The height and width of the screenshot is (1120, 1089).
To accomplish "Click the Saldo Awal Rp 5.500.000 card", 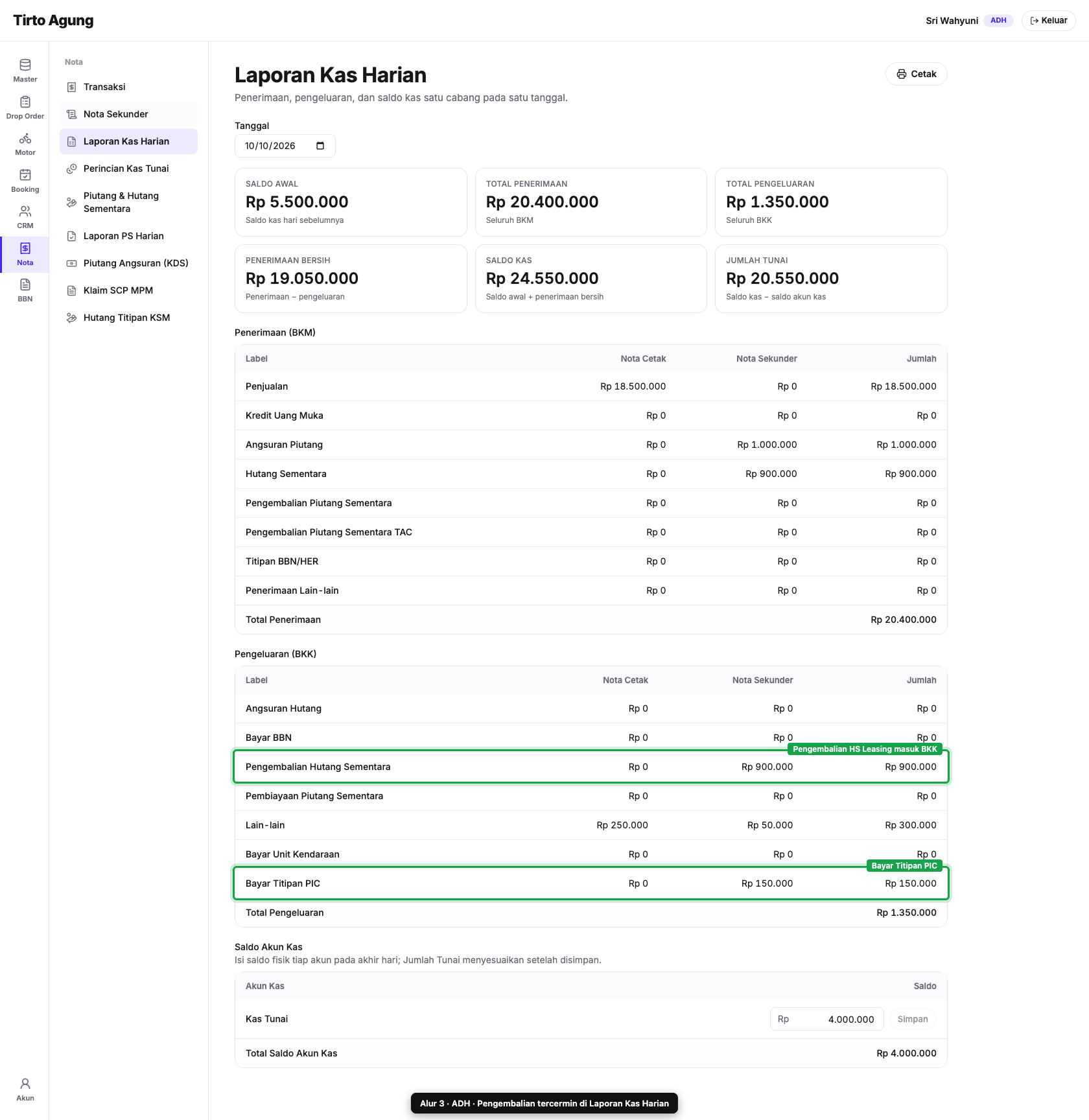I will pos(351,202).
